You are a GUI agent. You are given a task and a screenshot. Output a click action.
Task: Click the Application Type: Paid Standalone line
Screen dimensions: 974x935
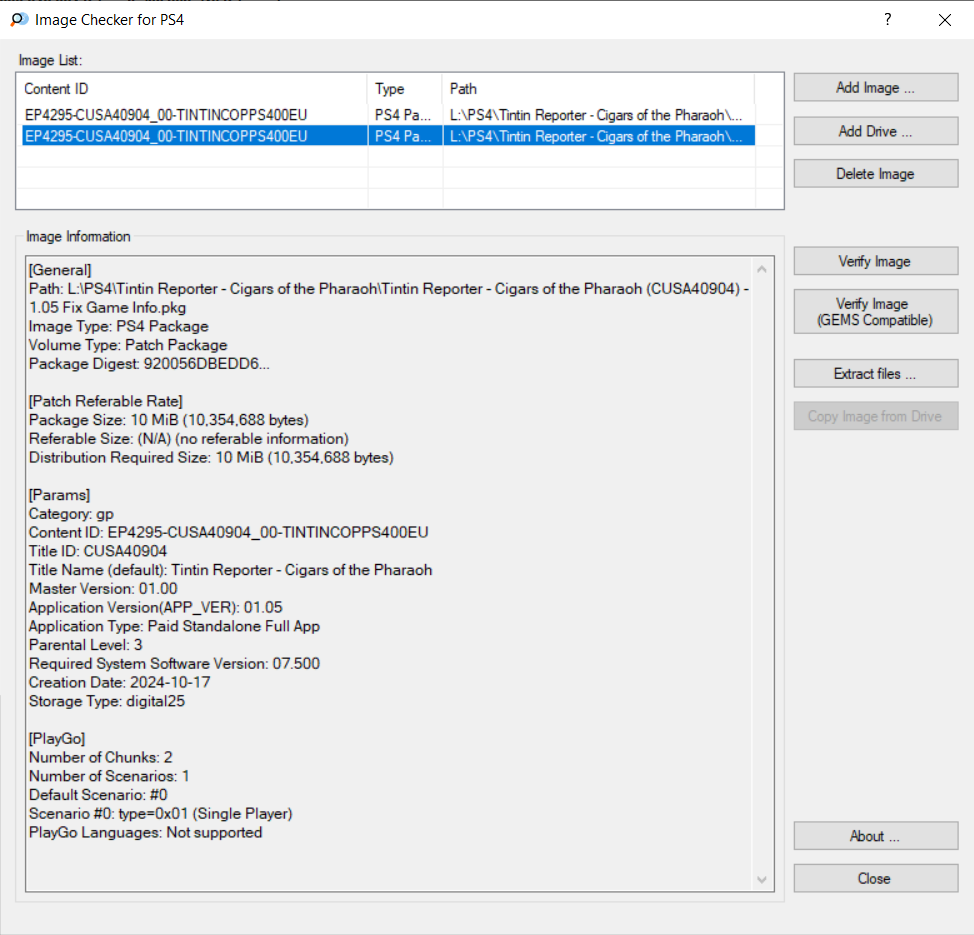[175, 626]
